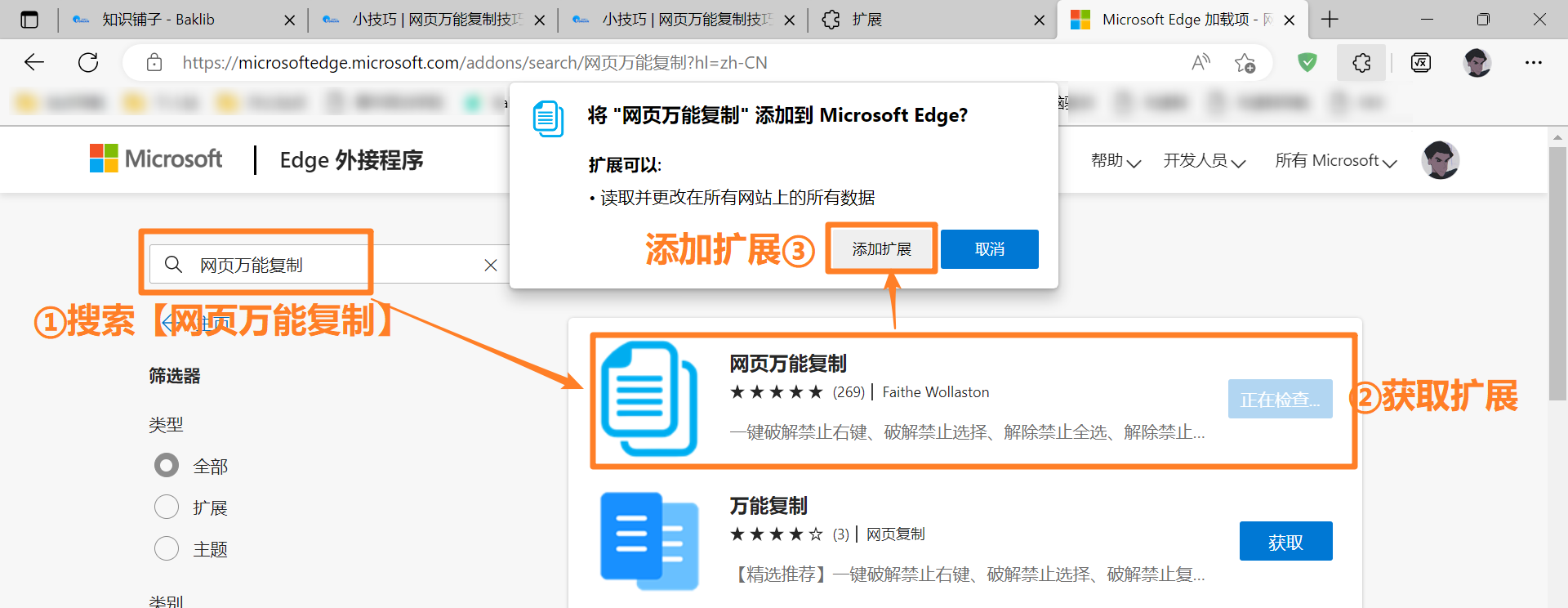Click the browser address bar URL
The width and height of the screenshot is (1568, 608).
(x=474, y=63)
